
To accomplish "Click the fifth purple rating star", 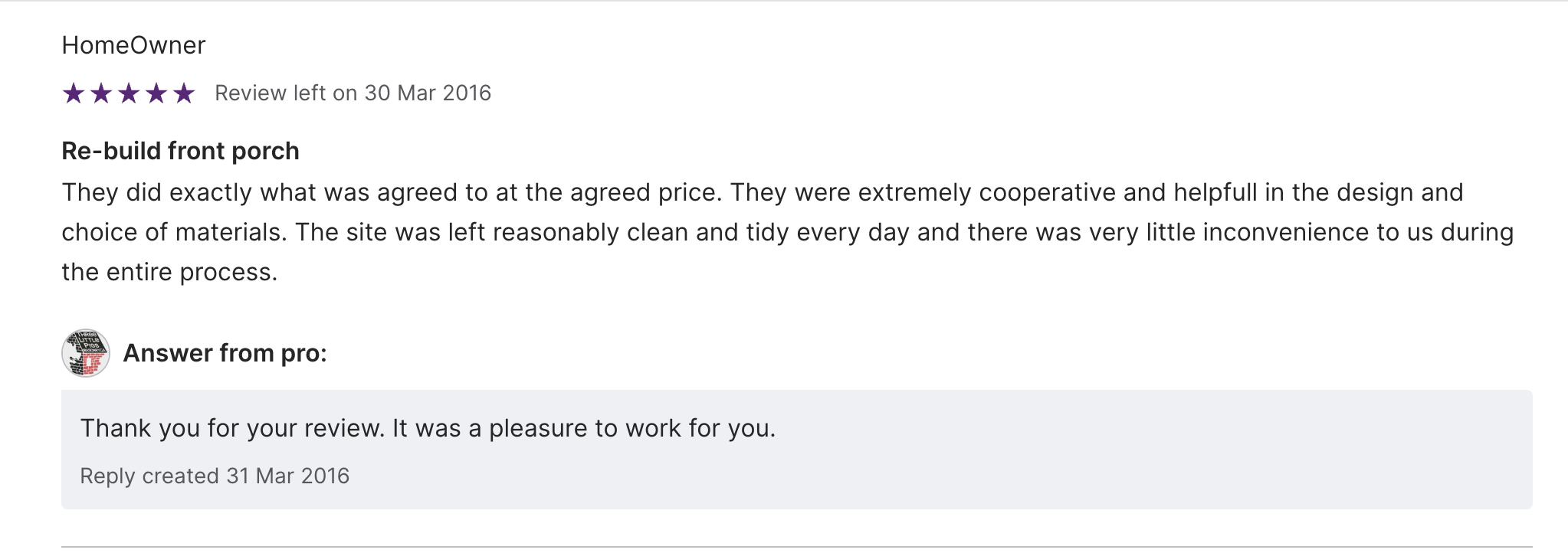I will (184, 93).
